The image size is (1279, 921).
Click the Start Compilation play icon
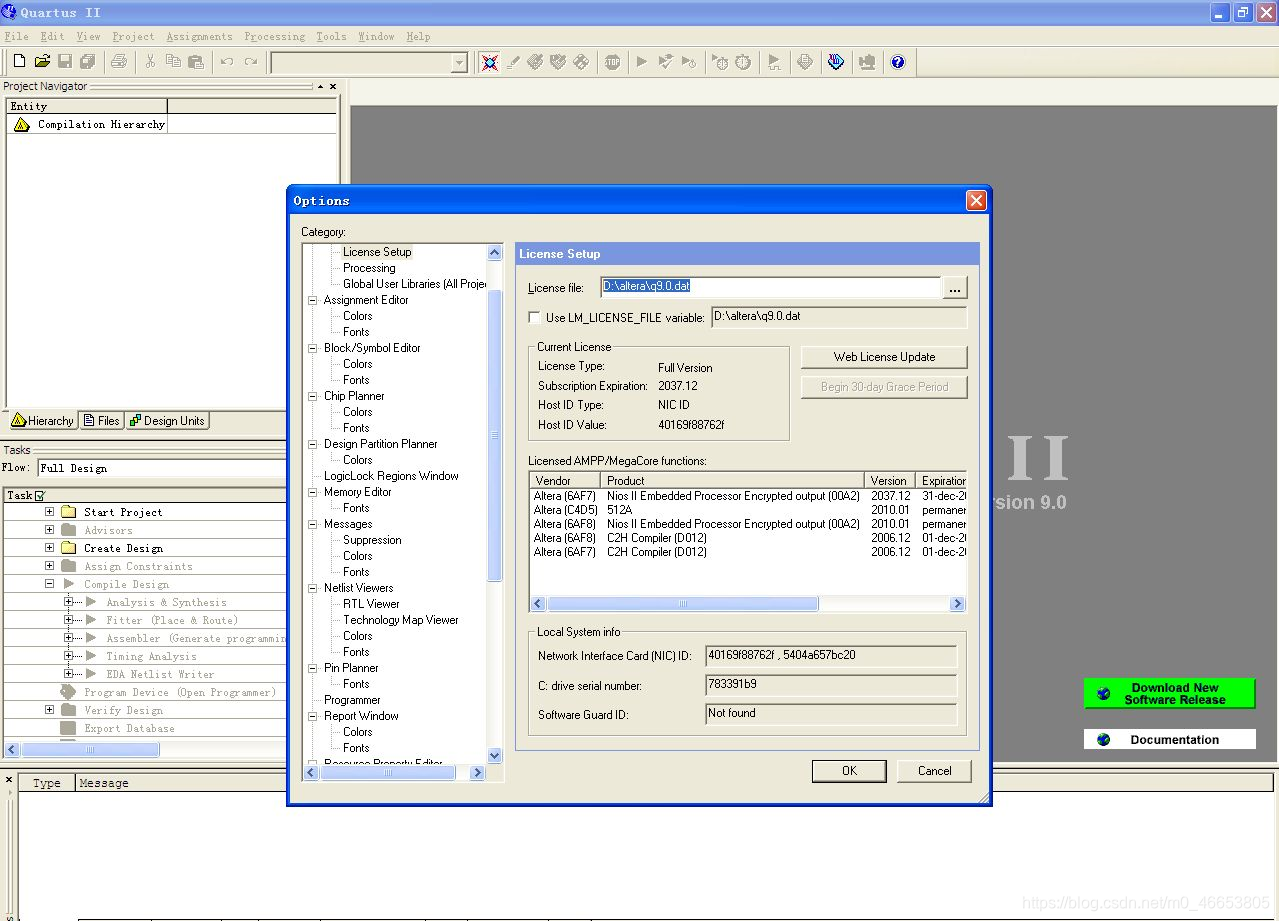[642, 62]
